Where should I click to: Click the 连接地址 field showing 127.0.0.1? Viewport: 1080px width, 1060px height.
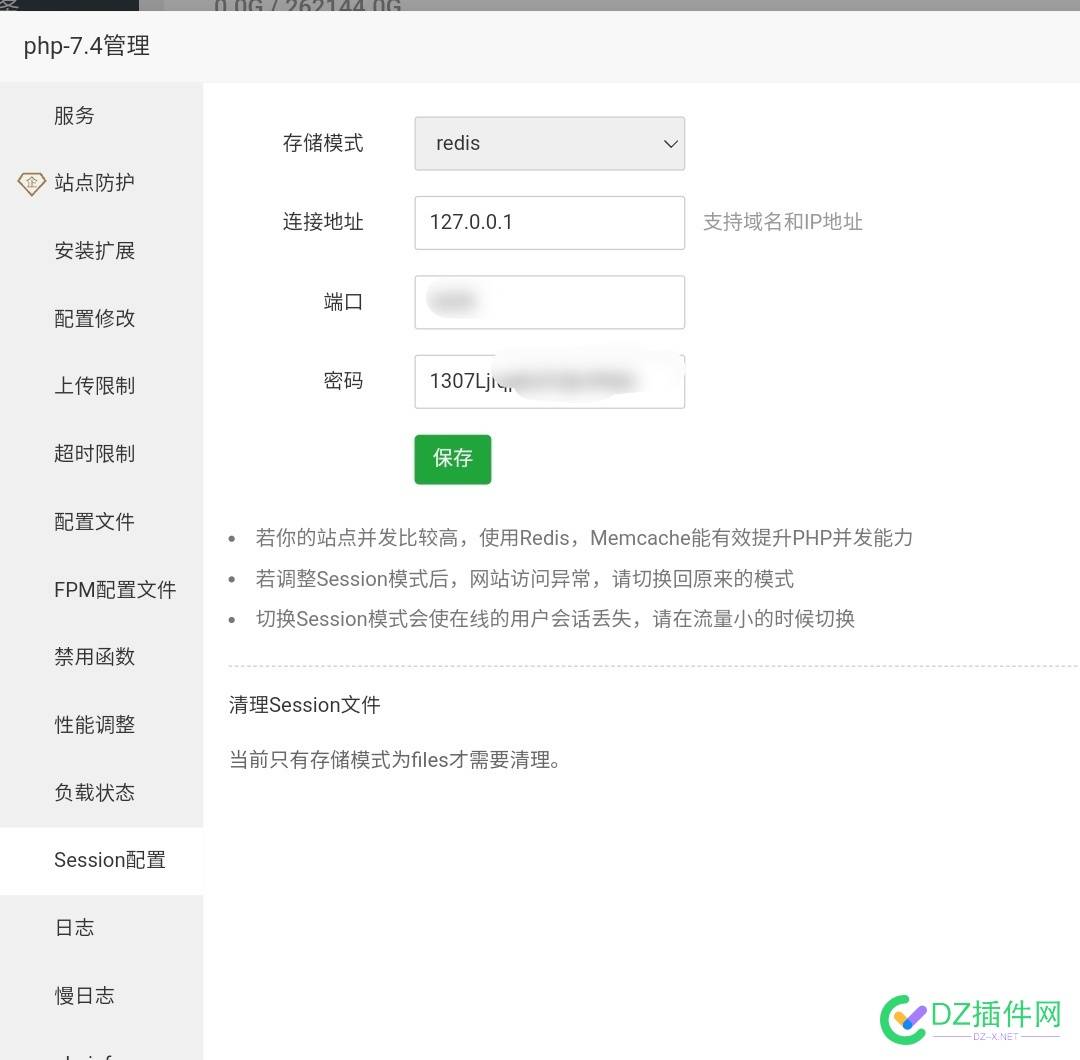549,222
